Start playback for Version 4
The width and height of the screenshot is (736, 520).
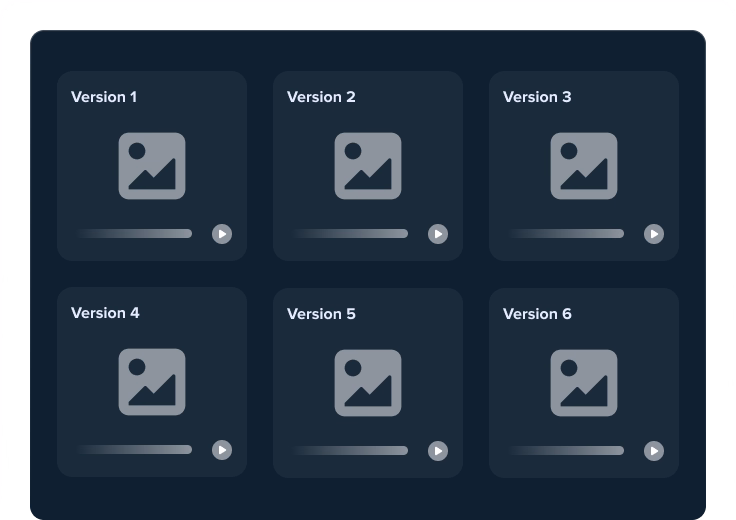(222, 450)
